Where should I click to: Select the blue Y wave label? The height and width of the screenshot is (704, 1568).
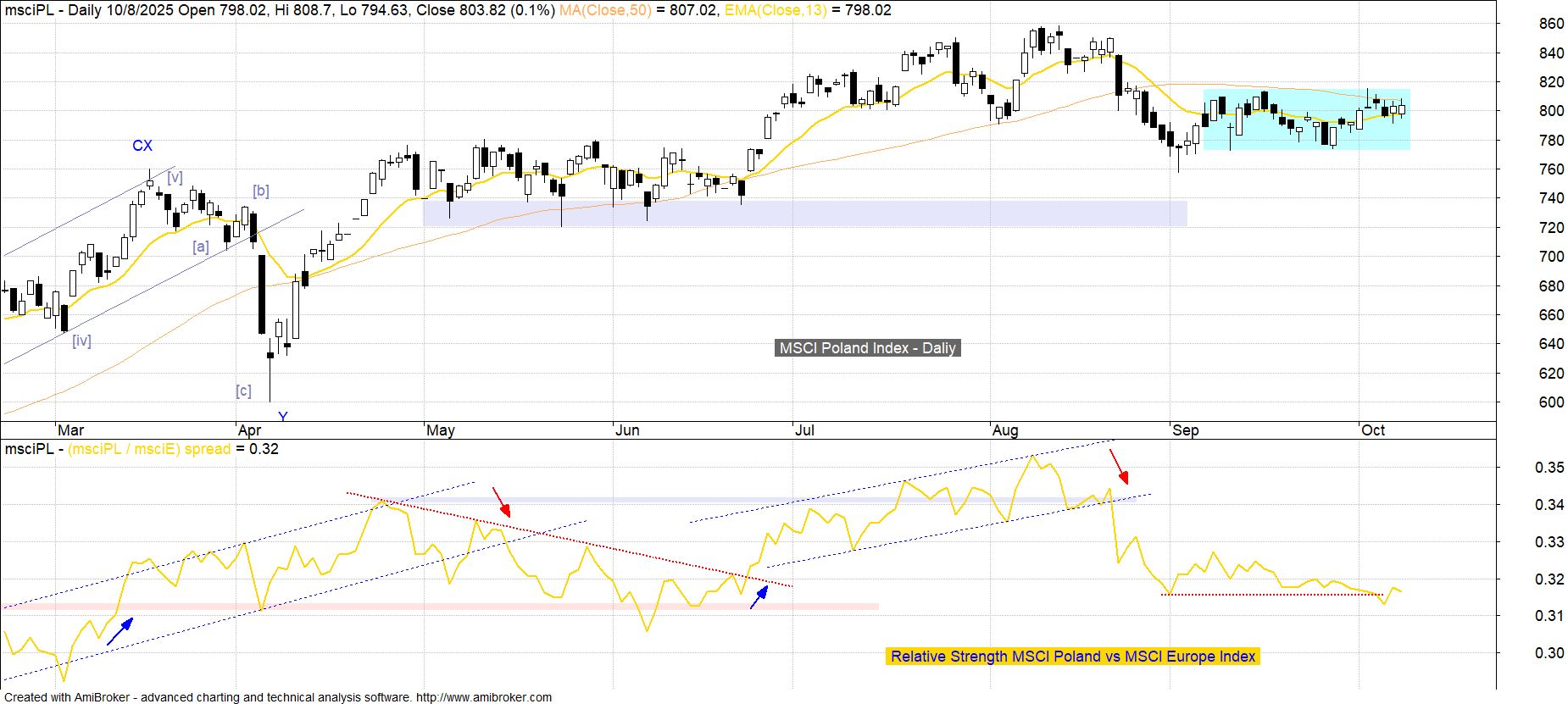click(283, 416)
